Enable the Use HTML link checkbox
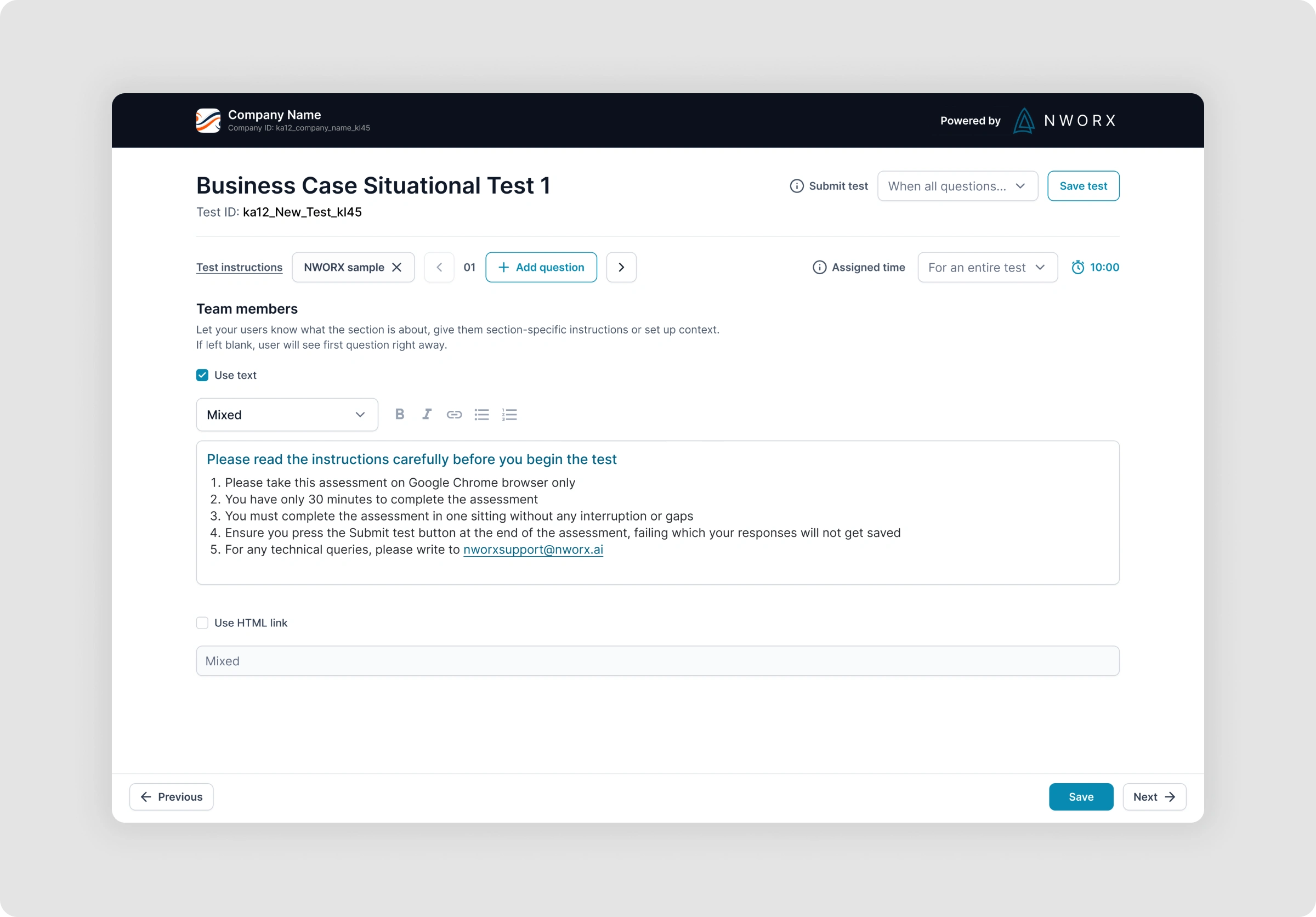The width and height of the screenshot is (1316, 917). [202, 622]
